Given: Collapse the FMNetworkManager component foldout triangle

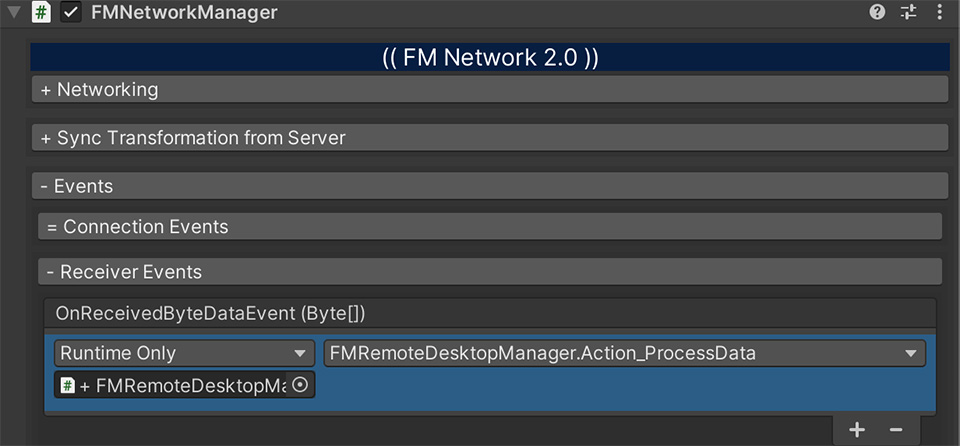Looking at the screenshot, I should [13, 12].
